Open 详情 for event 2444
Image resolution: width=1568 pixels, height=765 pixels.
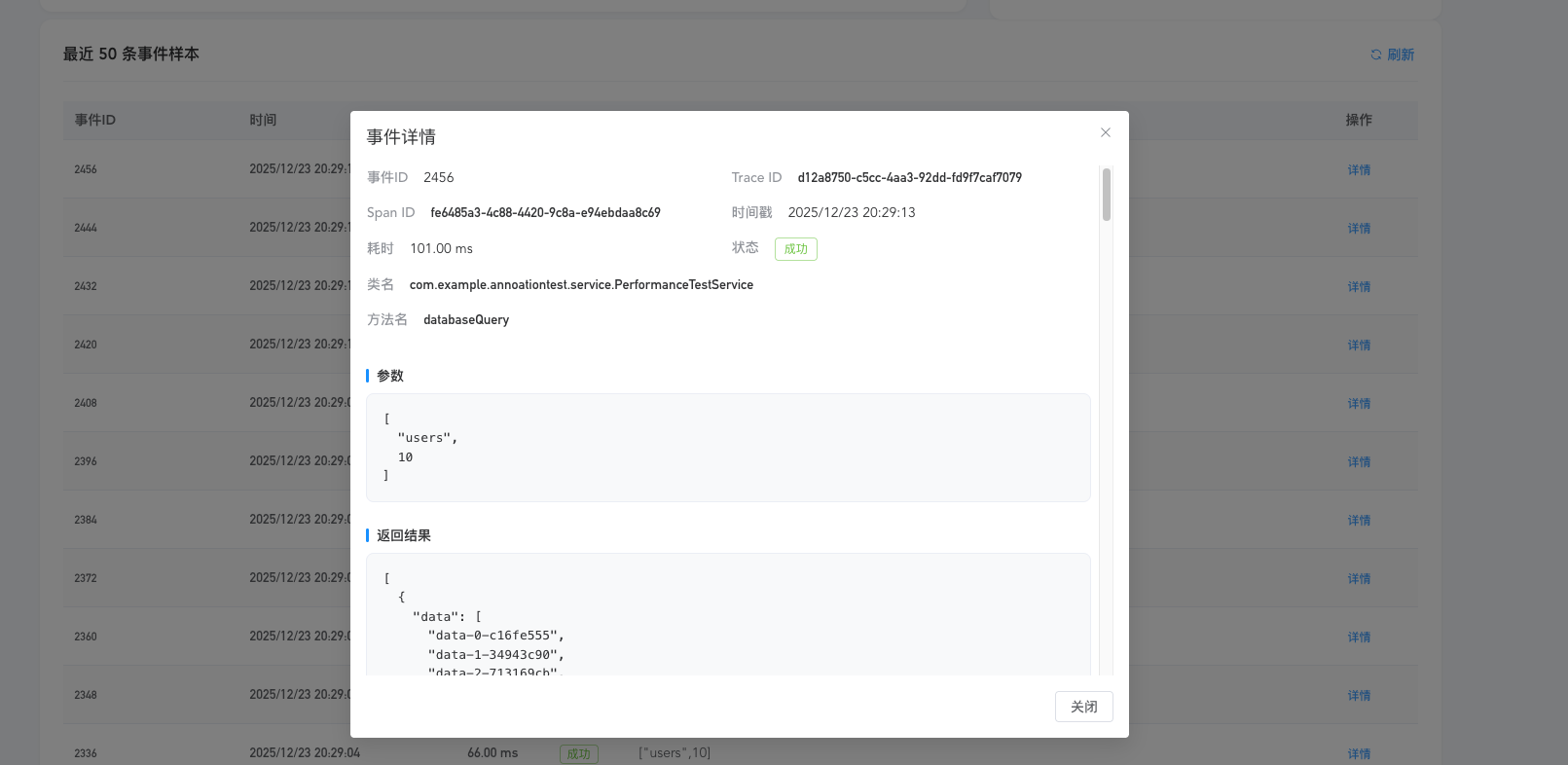point(1359,228)
